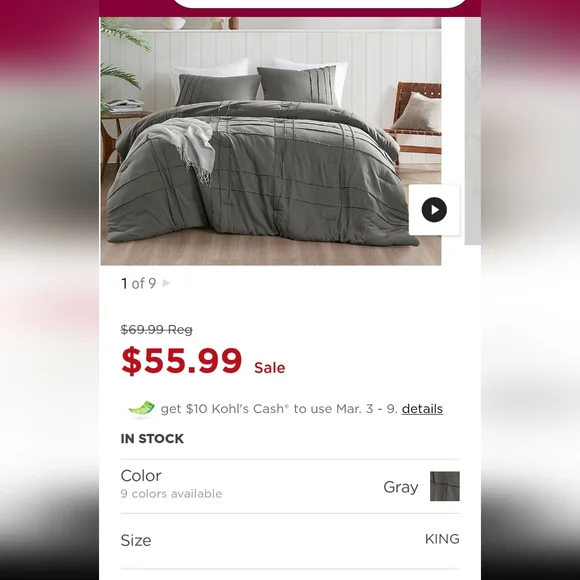Tap the IN STOCK status label
Screen dimensions: 580x580
(x=152, y=439)
